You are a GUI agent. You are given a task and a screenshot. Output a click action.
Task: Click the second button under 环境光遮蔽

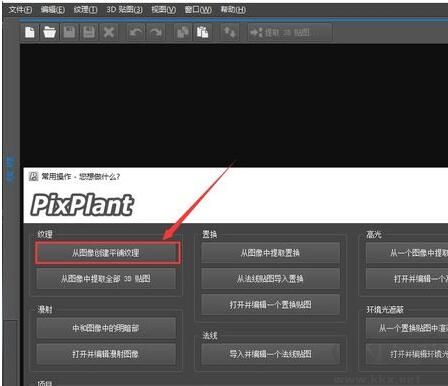(407, 354)
